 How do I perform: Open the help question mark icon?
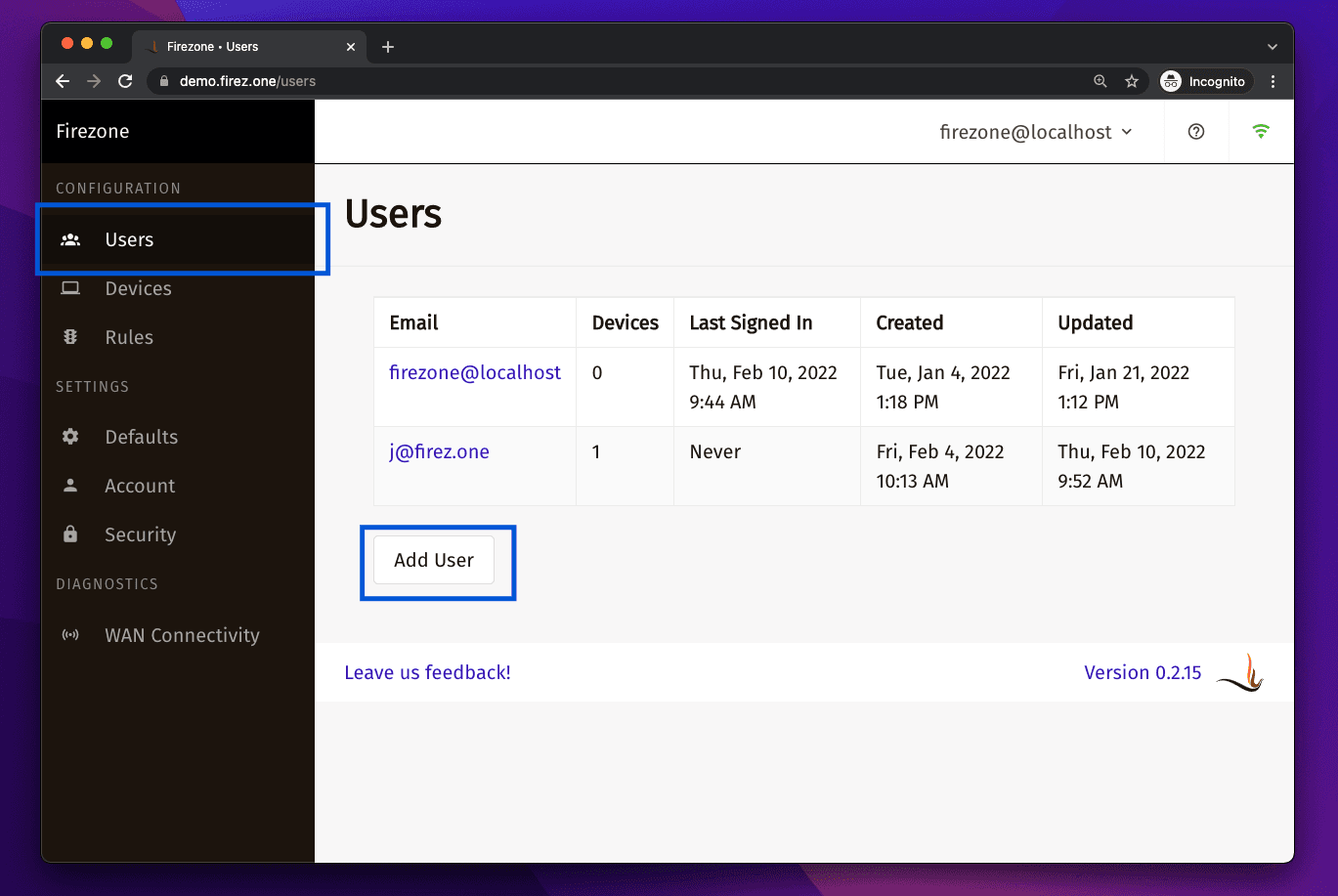point(1195,131)
